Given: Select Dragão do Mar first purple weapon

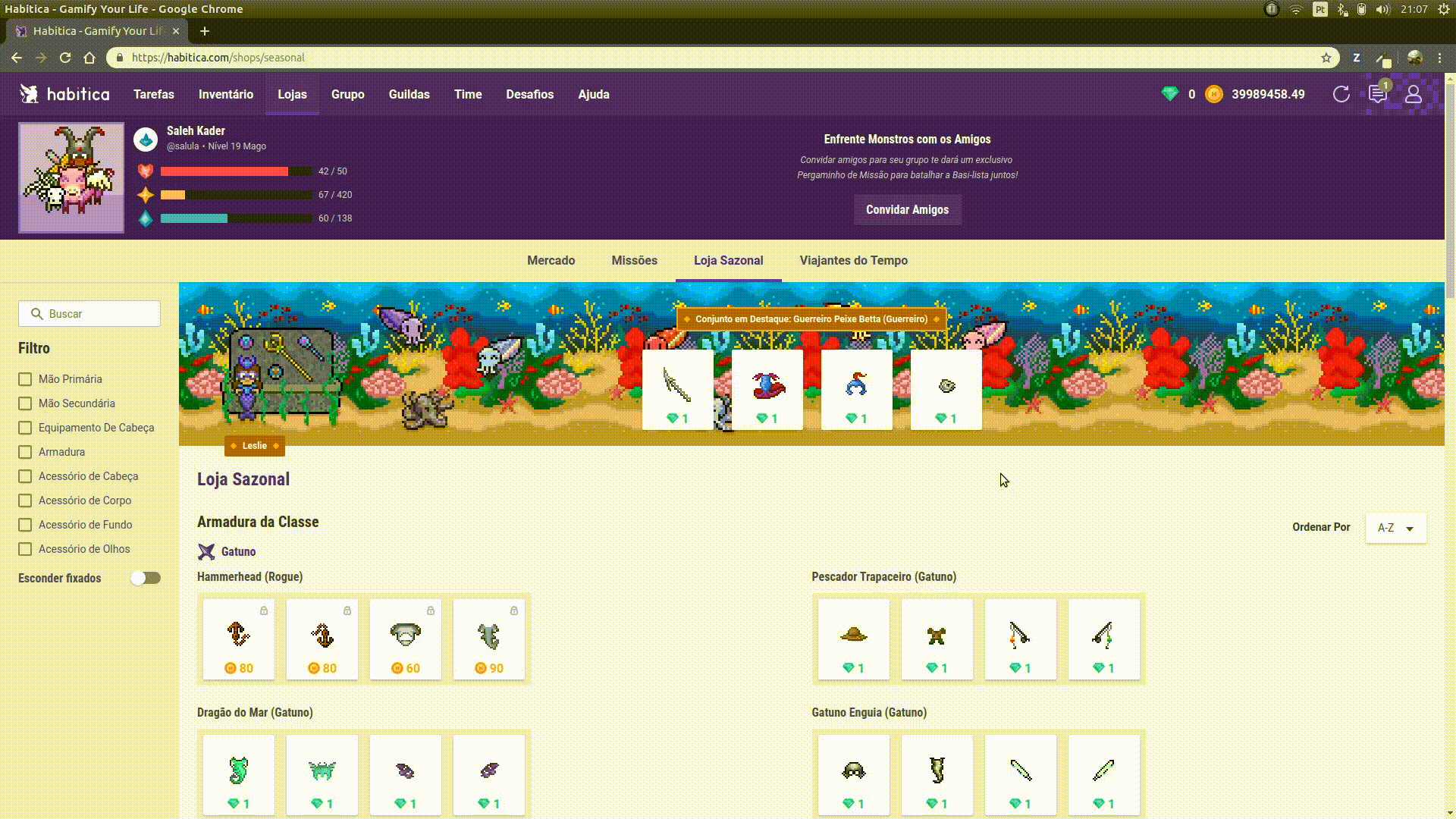Looking at the screenshot, I should pos(406,775).
